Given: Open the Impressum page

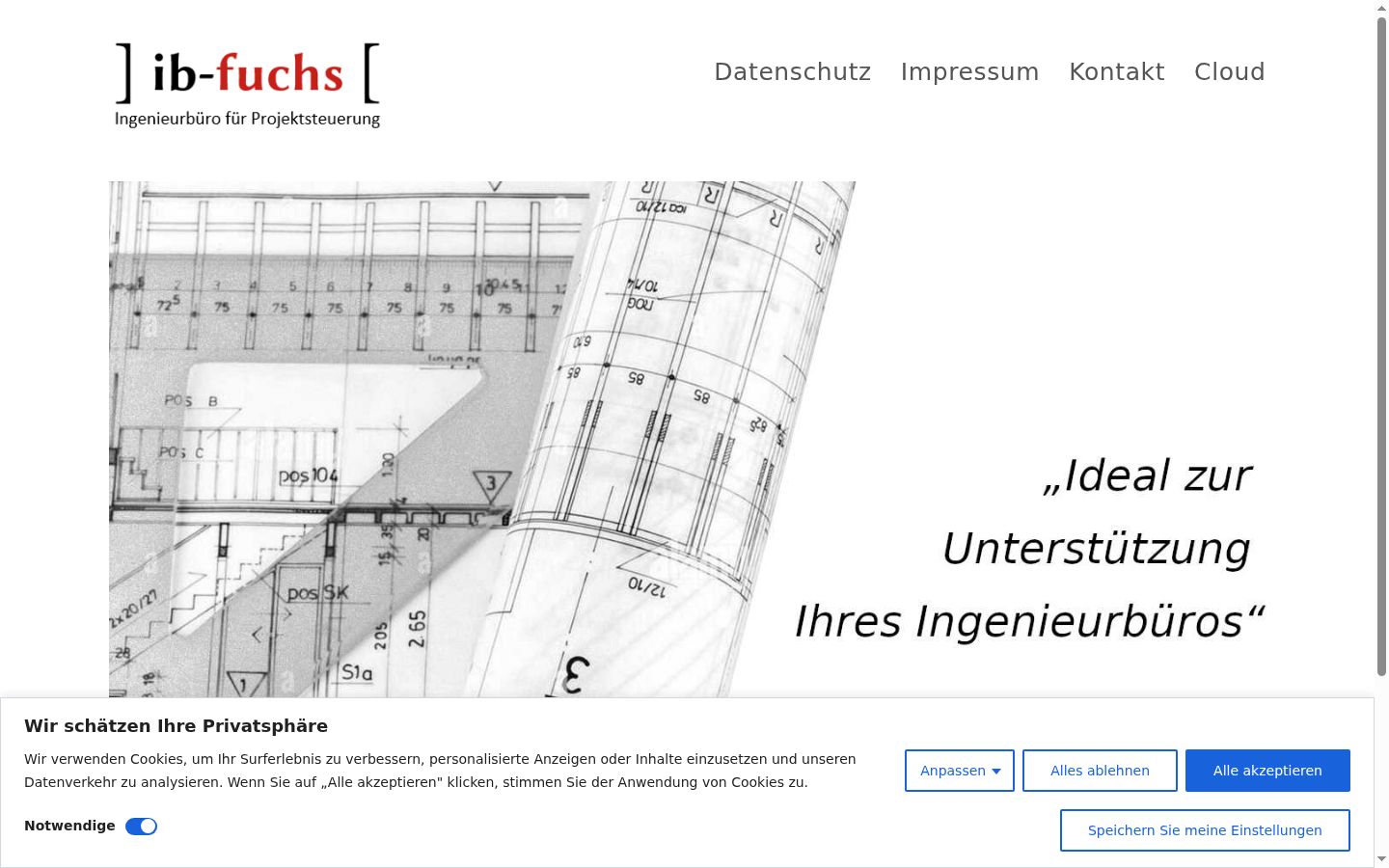Looking at the screenshot, I should point(969,71).
